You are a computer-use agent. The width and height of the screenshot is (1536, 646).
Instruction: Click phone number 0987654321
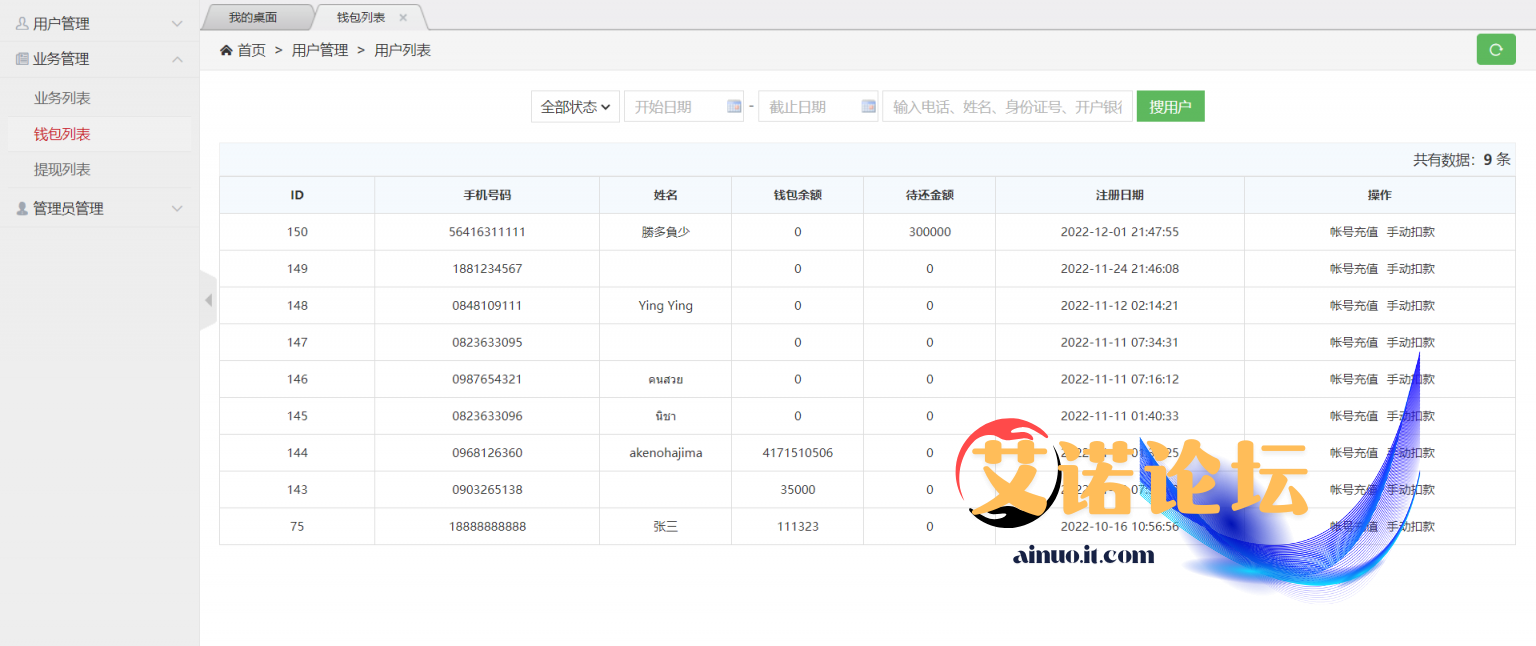487,379
